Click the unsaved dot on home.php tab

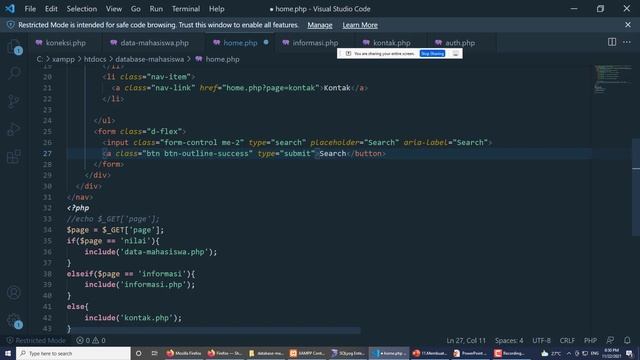click(266, 42)
